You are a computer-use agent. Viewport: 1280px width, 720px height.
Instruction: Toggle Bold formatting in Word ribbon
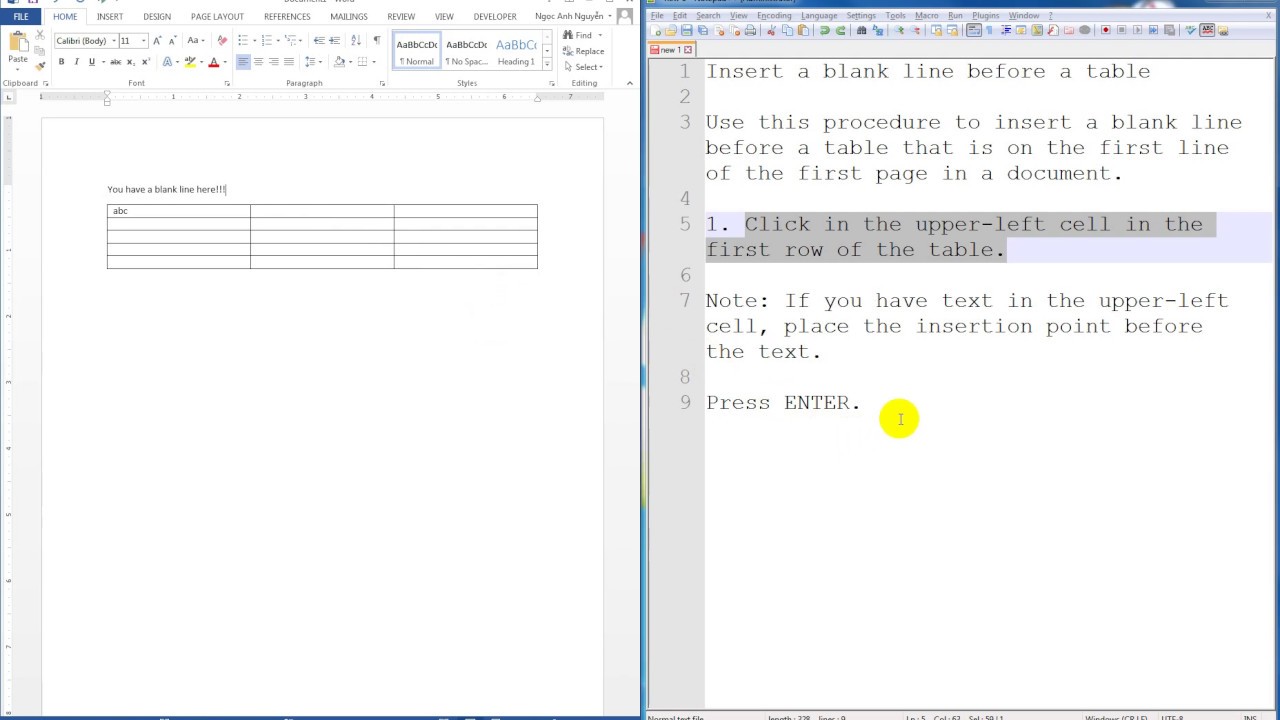[x=61, y=62]
